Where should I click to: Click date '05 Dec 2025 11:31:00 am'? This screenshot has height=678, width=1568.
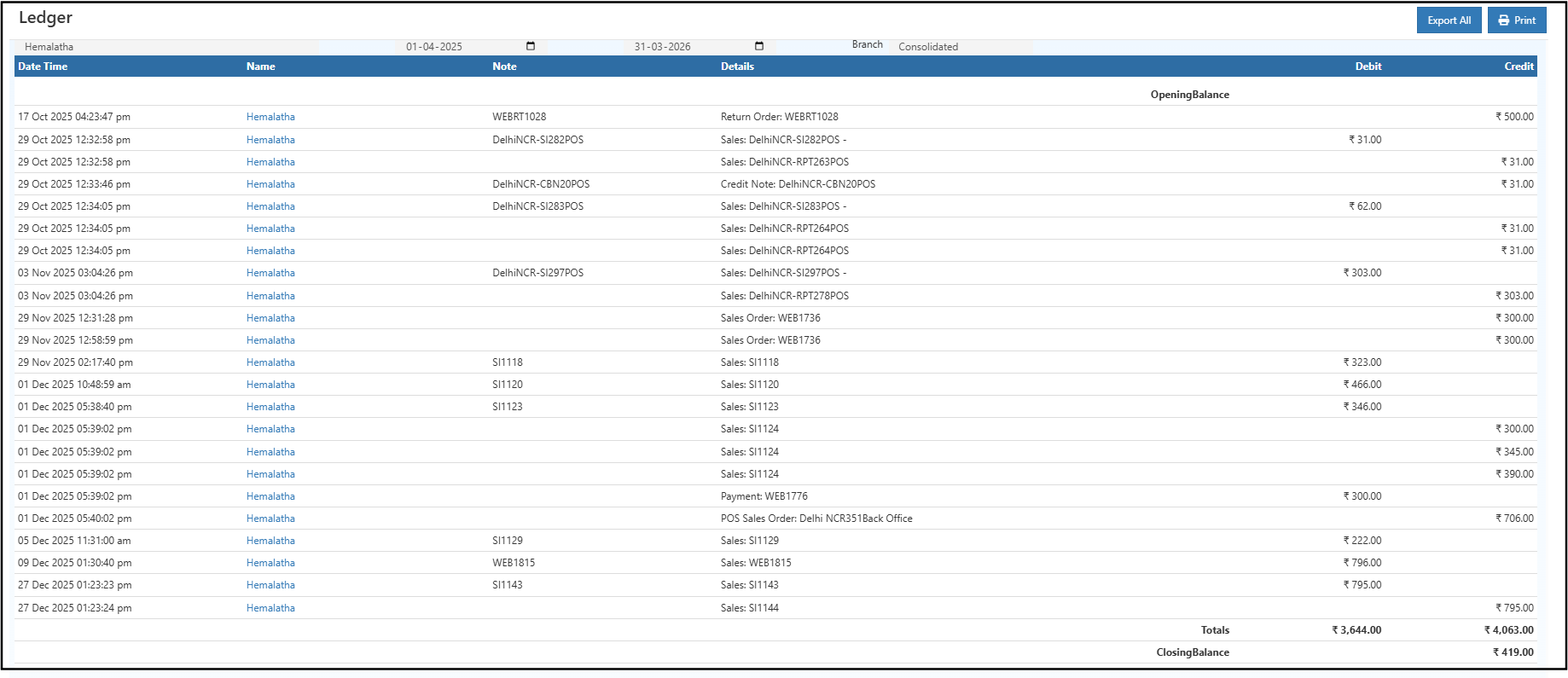74,541
